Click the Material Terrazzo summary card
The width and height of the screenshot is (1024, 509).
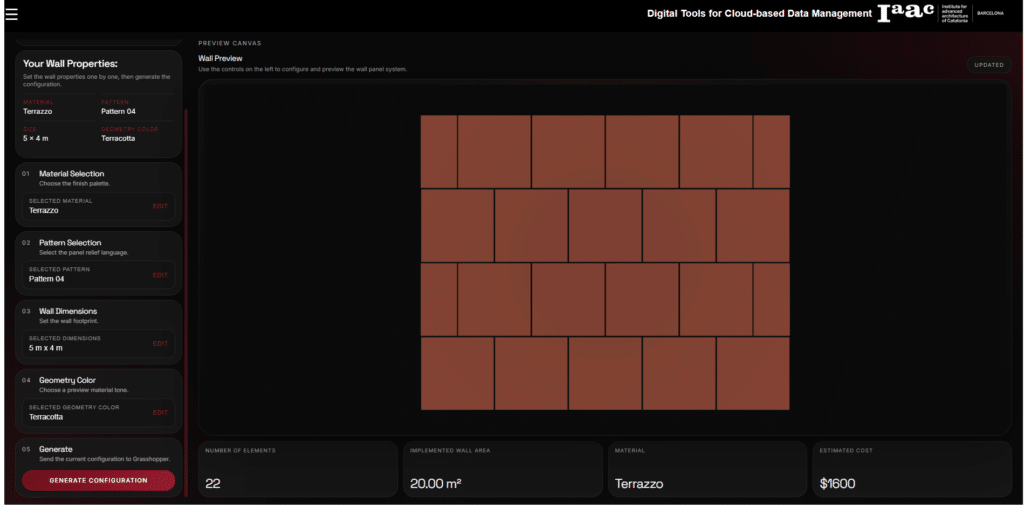707,468
